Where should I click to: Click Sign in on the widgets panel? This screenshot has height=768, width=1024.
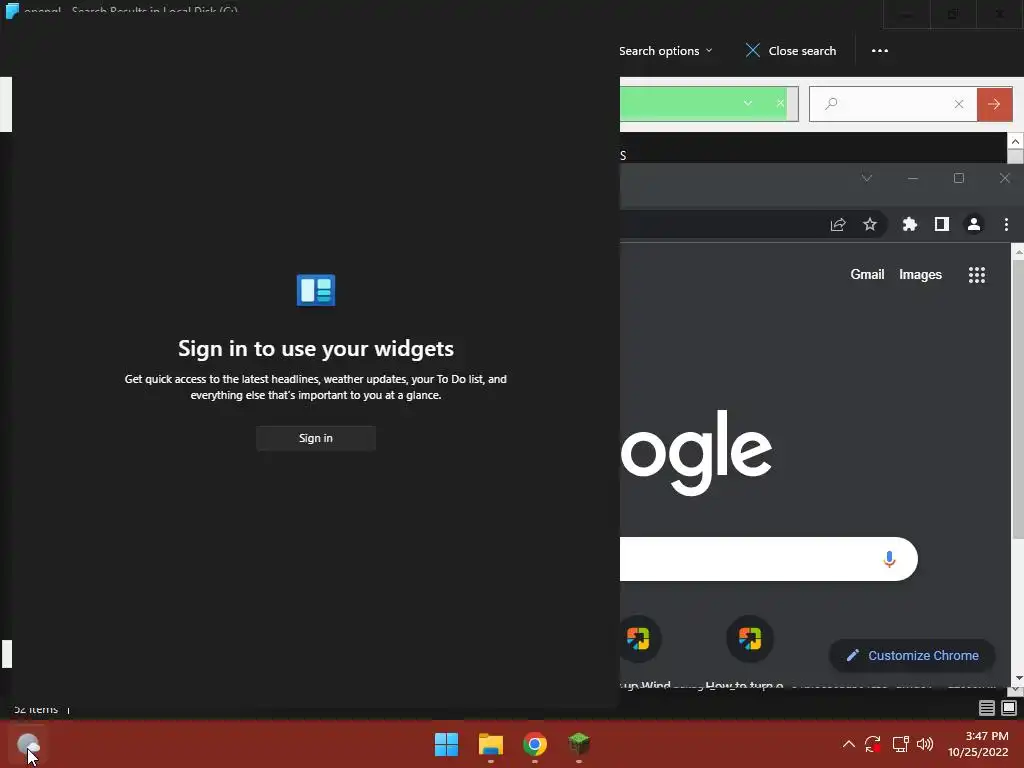coord(315,438)
